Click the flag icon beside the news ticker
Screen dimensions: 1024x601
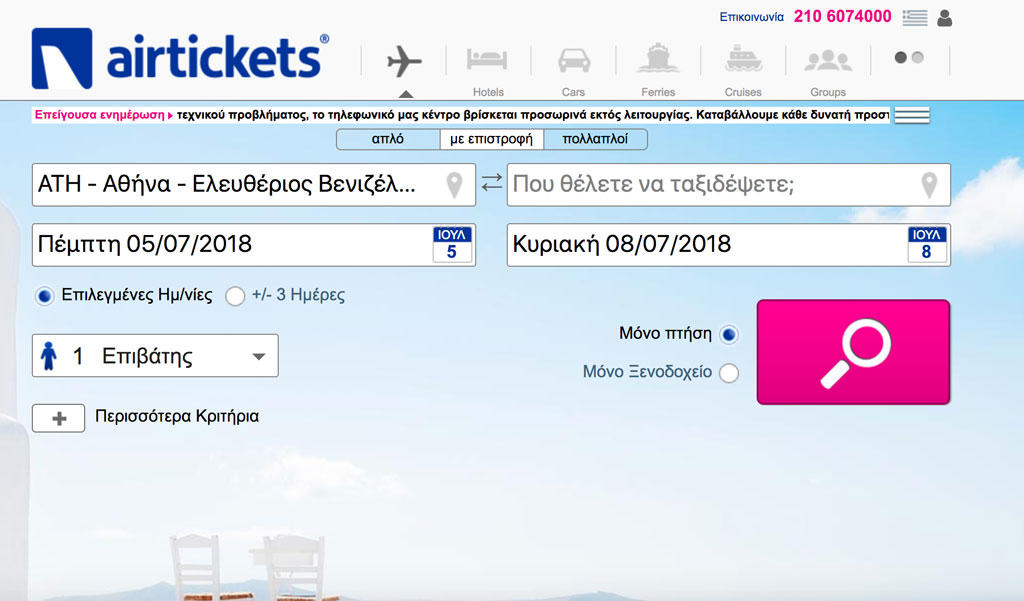pos(912,116)
